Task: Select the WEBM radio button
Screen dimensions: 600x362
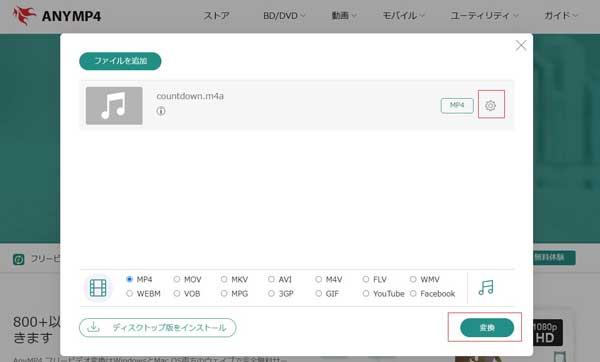Action: tap(129, 294)
